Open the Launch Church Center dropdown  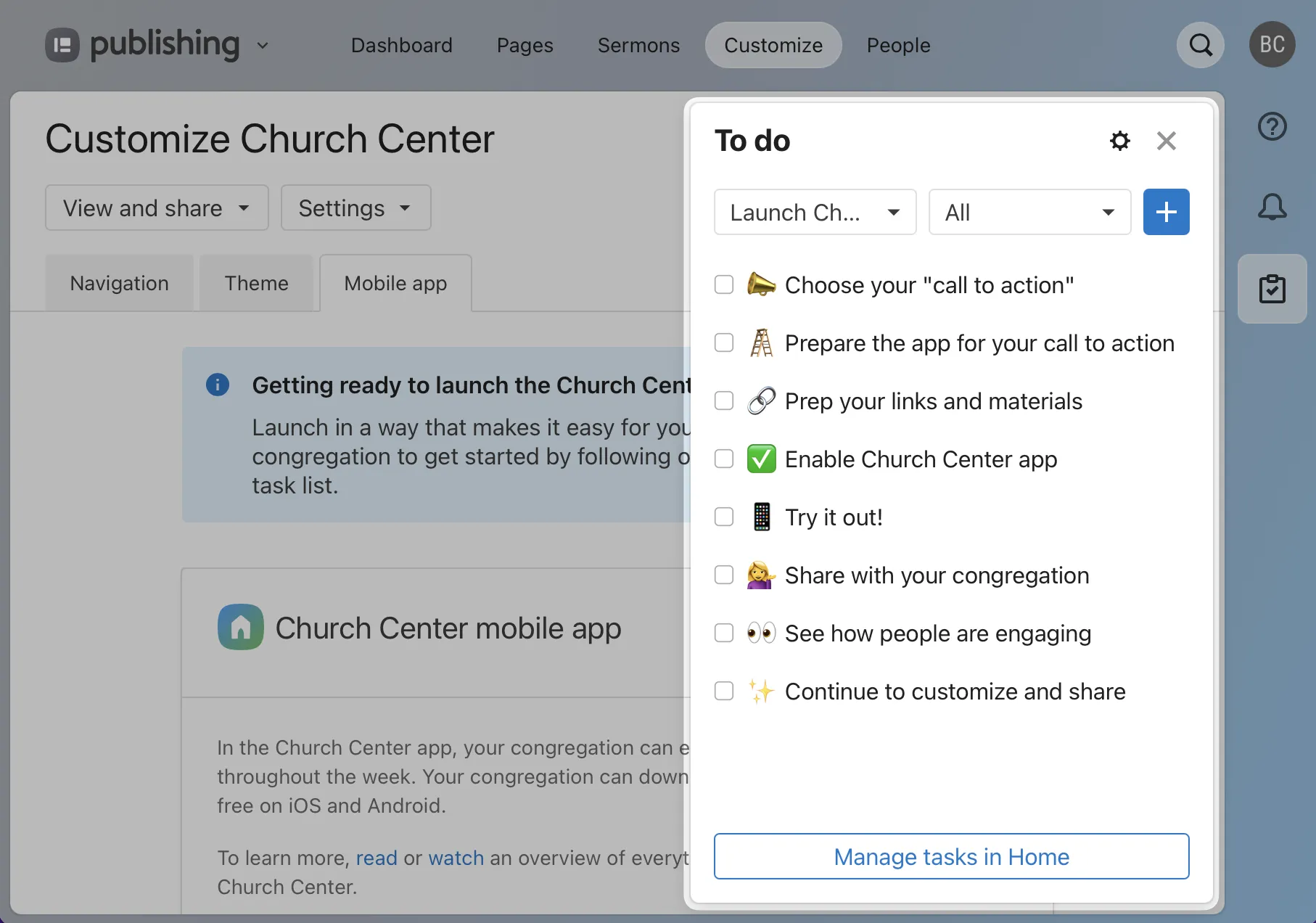pyautogui.click(x=815, y=212)
